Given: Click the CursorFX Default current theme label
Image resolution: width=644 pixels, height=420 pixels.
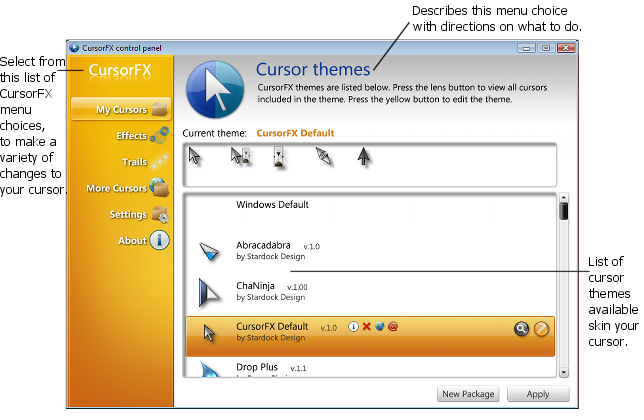Looking at the screenshot, I should pos(295,133).
